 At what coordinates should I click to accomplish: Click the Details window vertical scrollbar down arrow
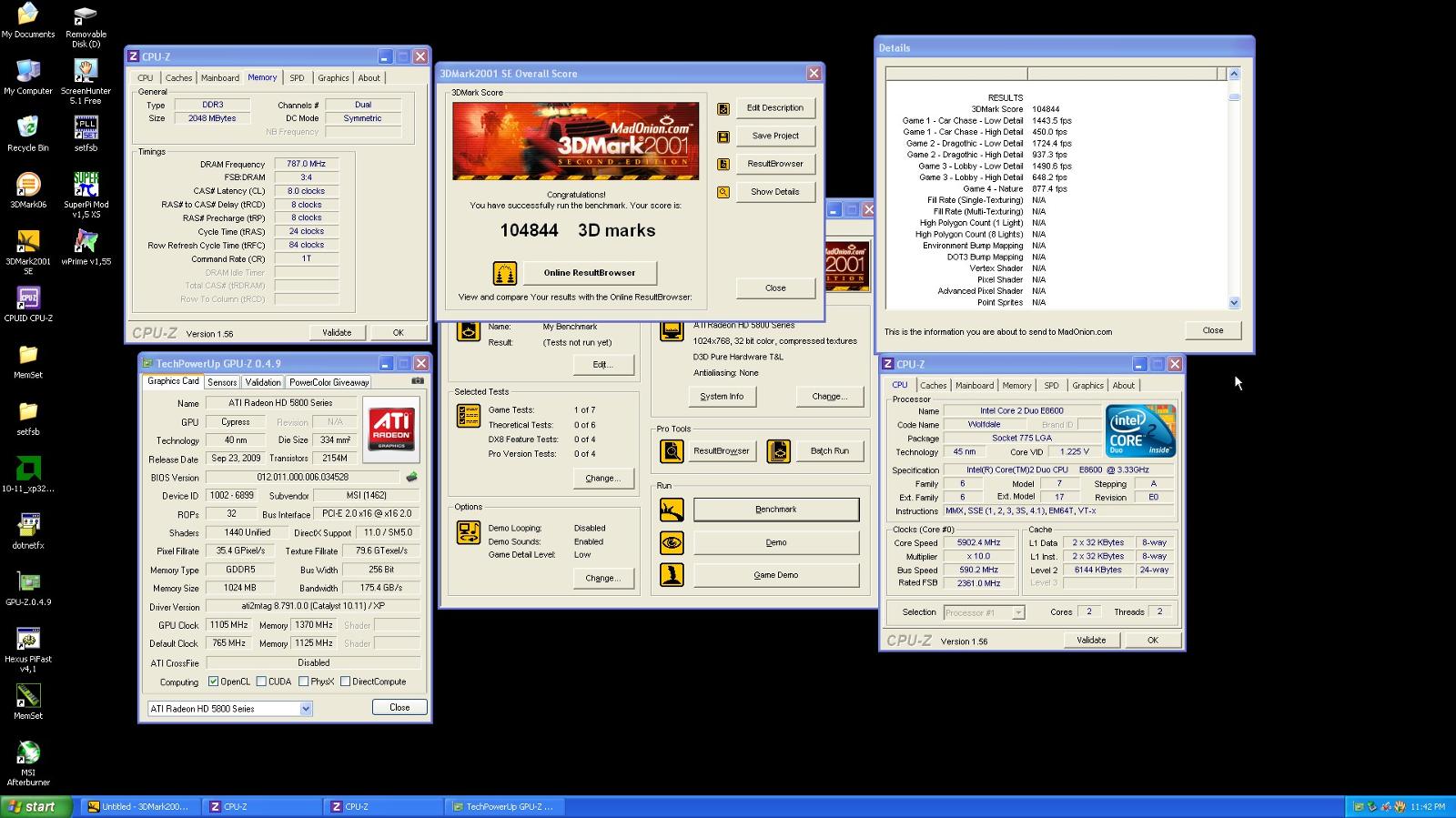[x=1234, y=303]
